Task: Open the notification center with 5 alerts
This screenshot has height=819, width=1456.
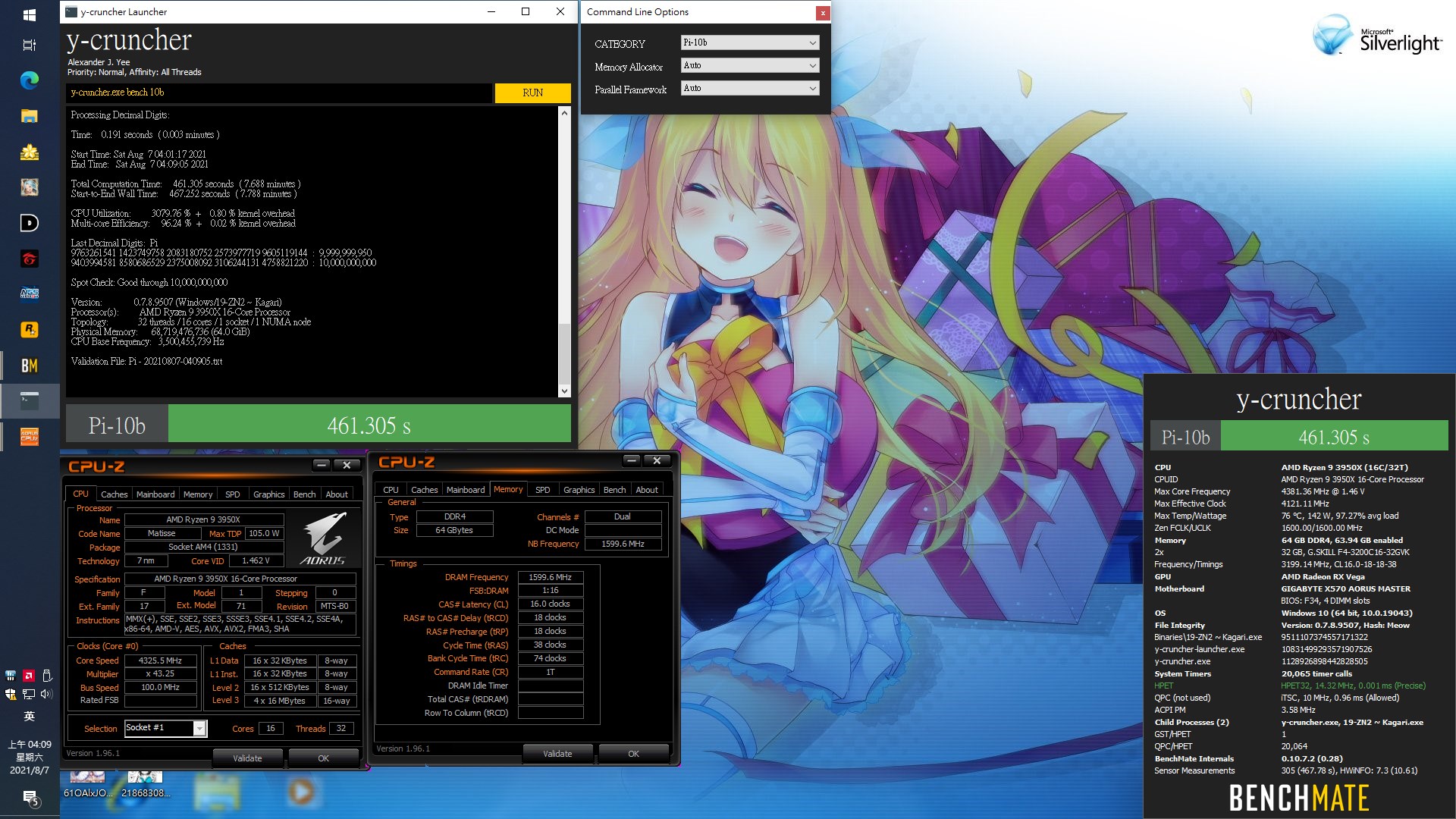Action: pos(30,798)
